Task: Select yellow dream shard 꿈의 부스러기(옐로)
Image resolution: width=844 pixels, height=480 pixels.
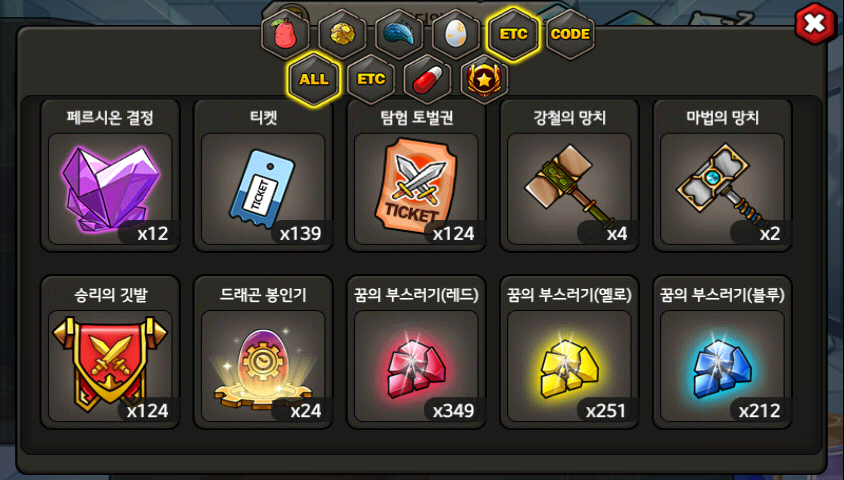Action: click(x=569, y=352)
